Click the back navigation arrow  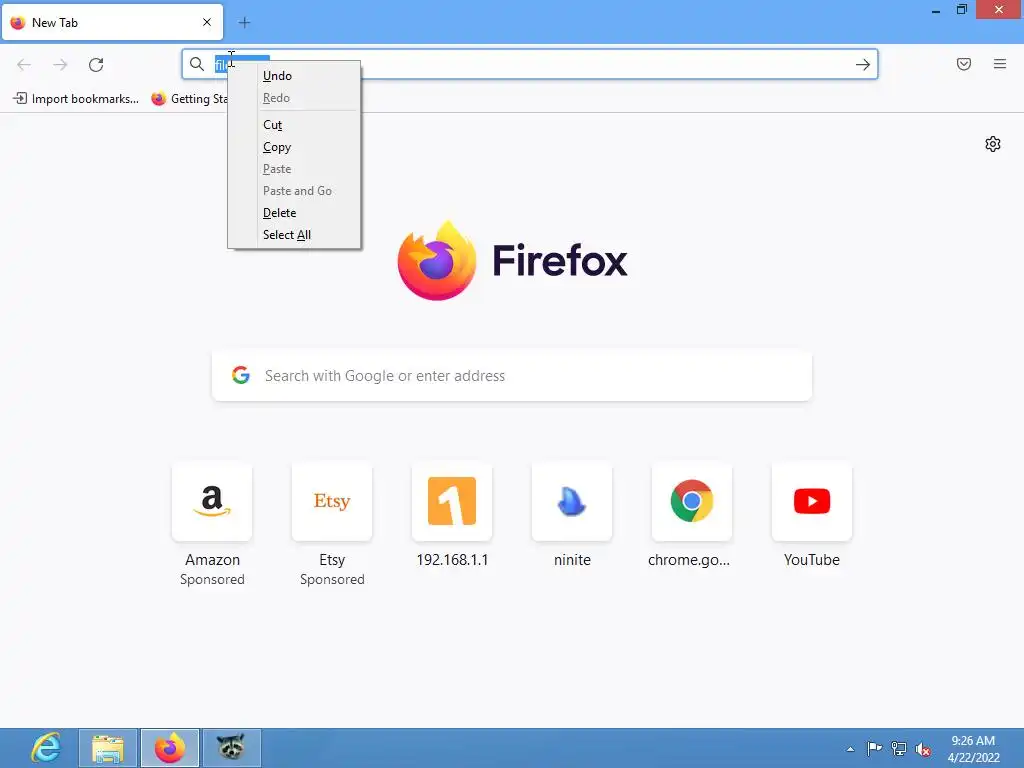tap(24, 65)
